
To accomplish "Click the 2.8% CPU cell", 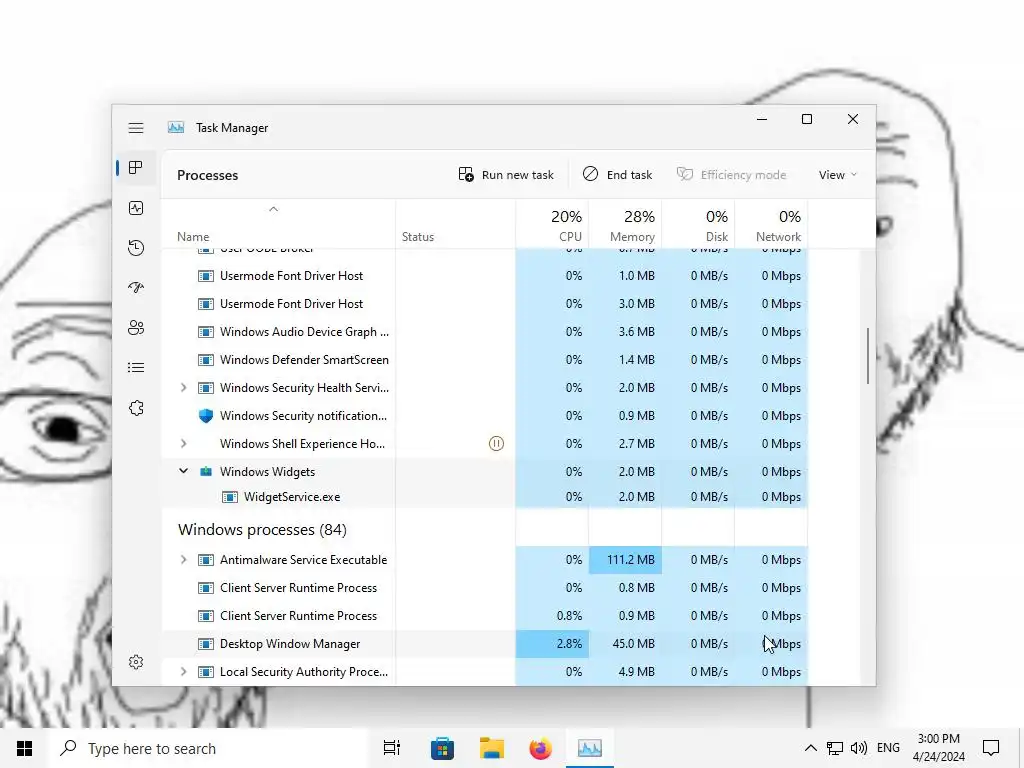I will [x=552, y=644].
